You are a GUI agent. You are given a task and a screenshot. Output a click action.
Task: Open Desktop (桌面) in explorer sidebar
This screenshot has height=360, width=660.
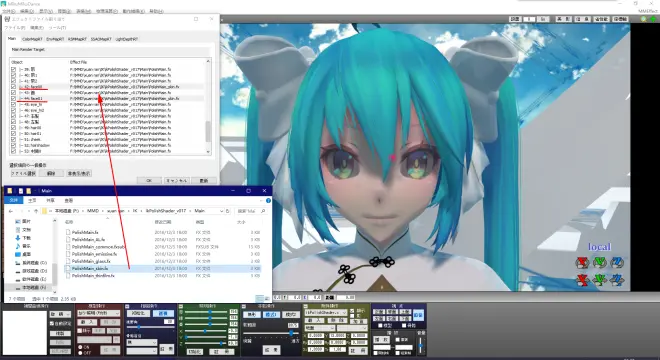[x=24, y=254]
